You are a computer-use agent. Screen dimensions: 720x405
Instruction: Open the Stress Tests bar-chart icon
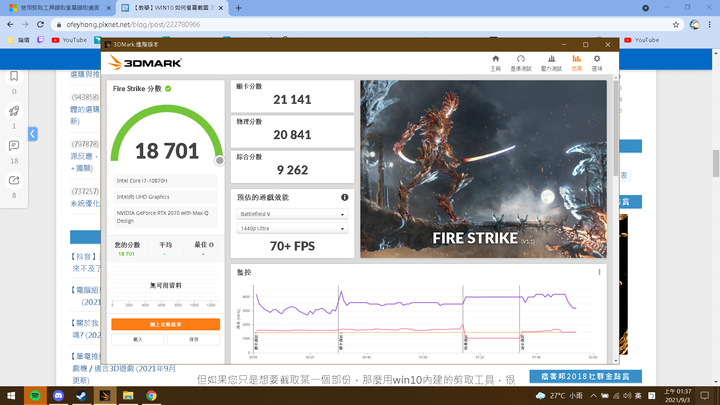click(551, 59)
